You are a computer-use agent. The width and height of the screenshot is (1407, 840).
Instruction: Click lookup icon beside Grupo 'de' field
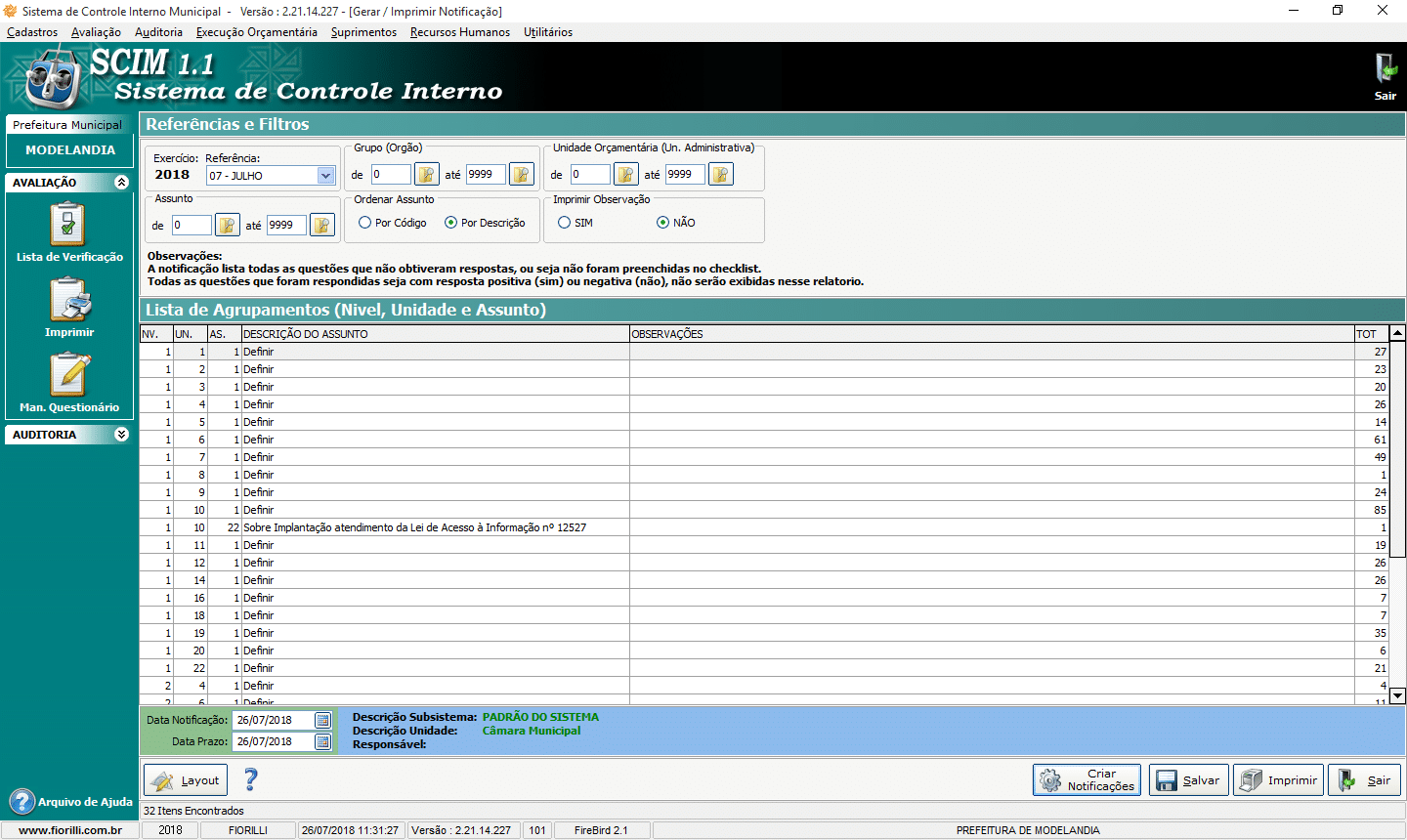(426, 175)
